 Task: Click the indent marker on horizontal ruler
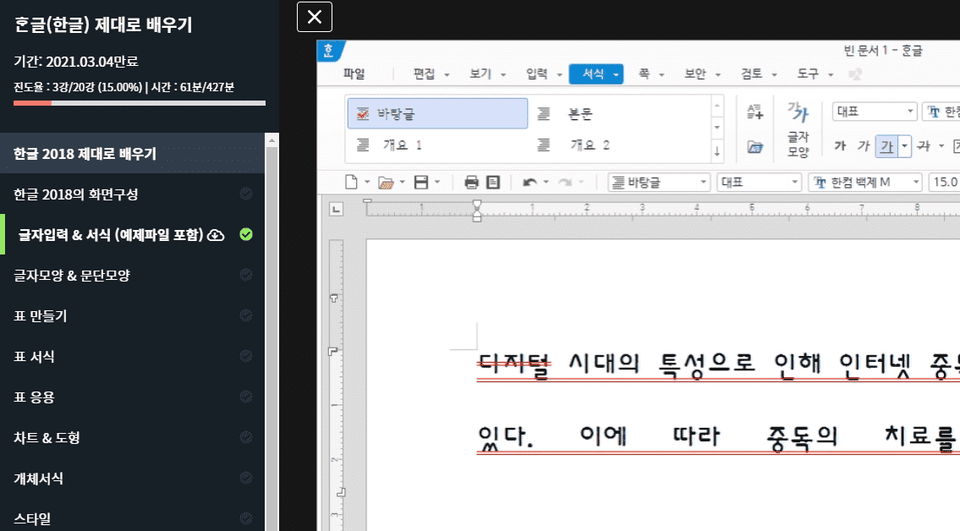coord(476,210)
